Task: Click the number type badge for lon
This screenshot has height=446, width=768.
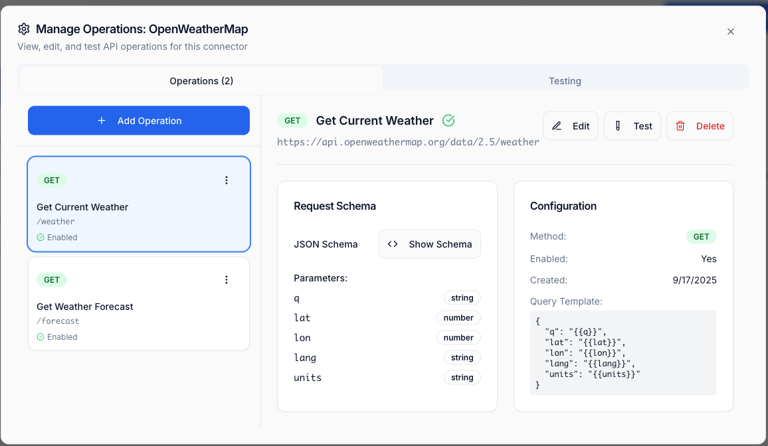Action: 458,338
